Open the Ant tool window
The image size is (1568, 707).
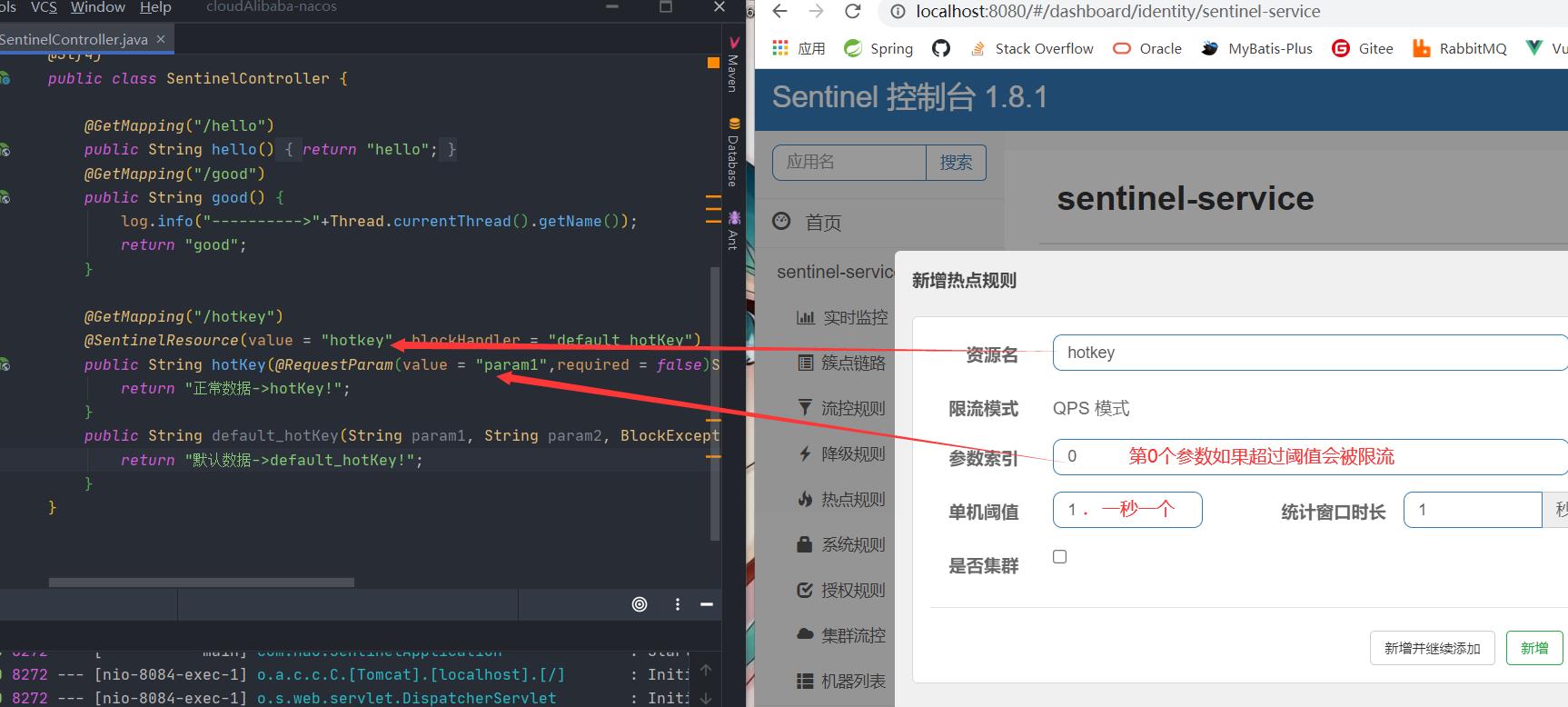(x=733, y=231)
